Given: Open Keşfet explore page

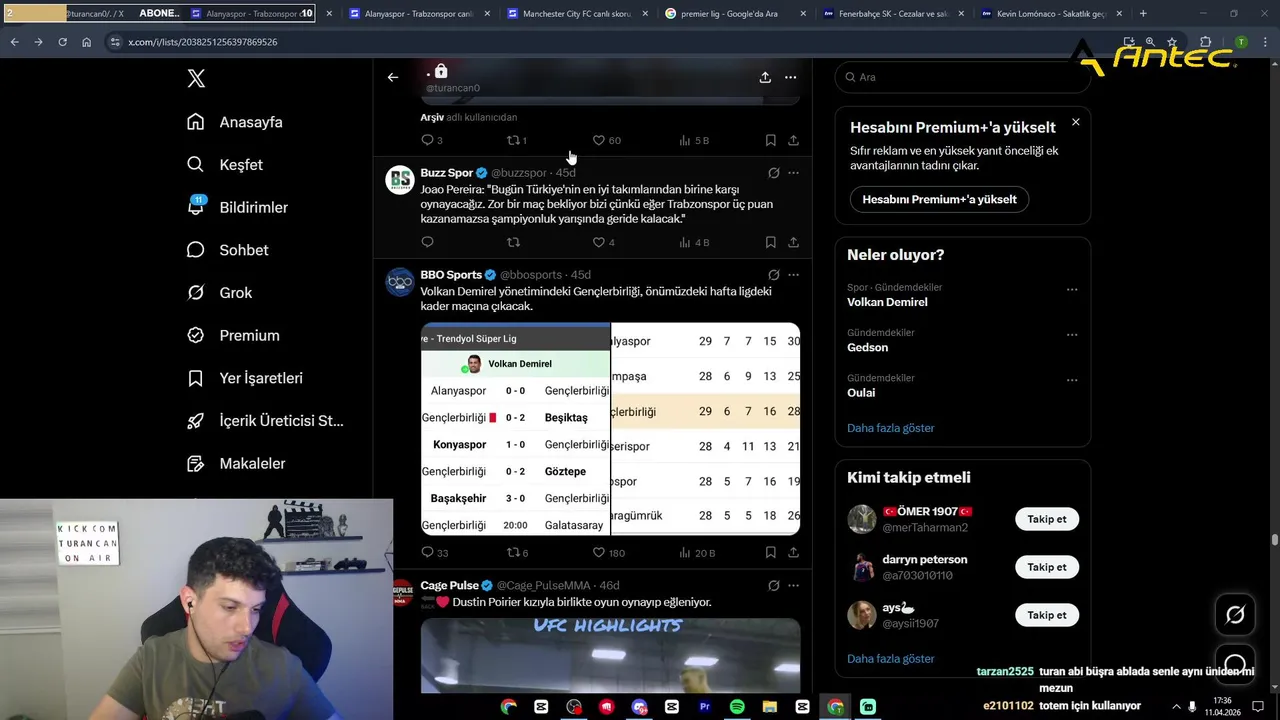Looking at the screenshot, I should [225, 165].
